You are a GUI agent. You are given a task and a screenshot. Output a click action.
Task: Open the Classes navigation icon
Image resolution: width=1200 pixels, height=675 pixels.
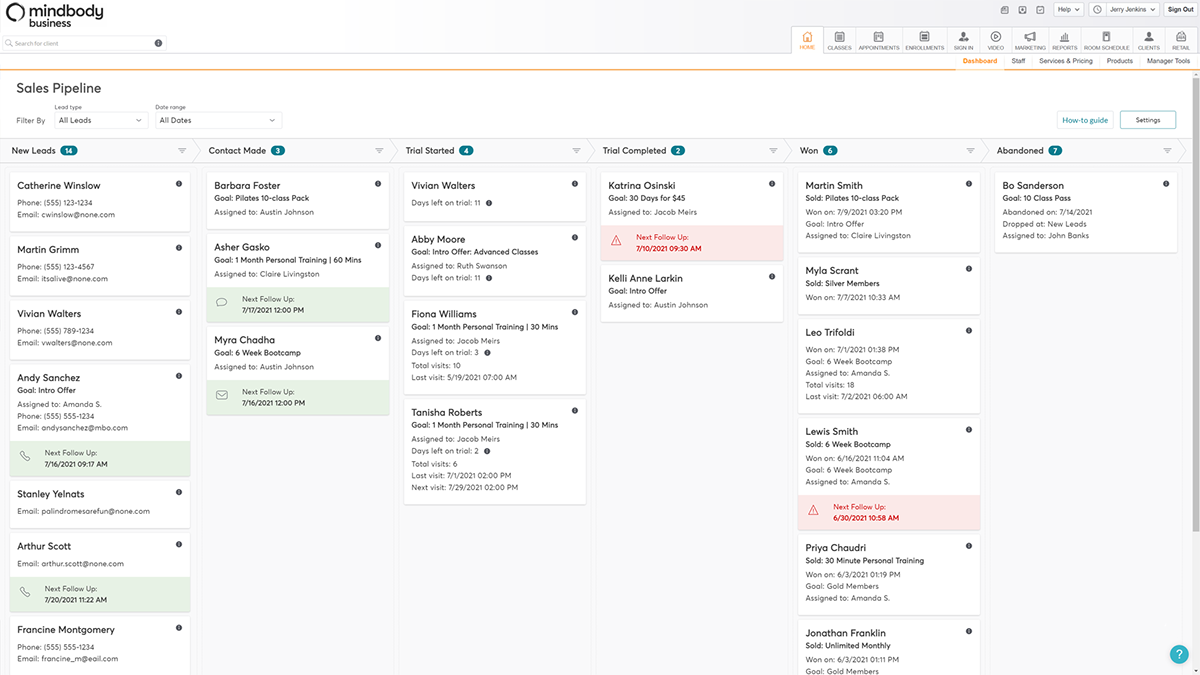[x=839, y=40]
